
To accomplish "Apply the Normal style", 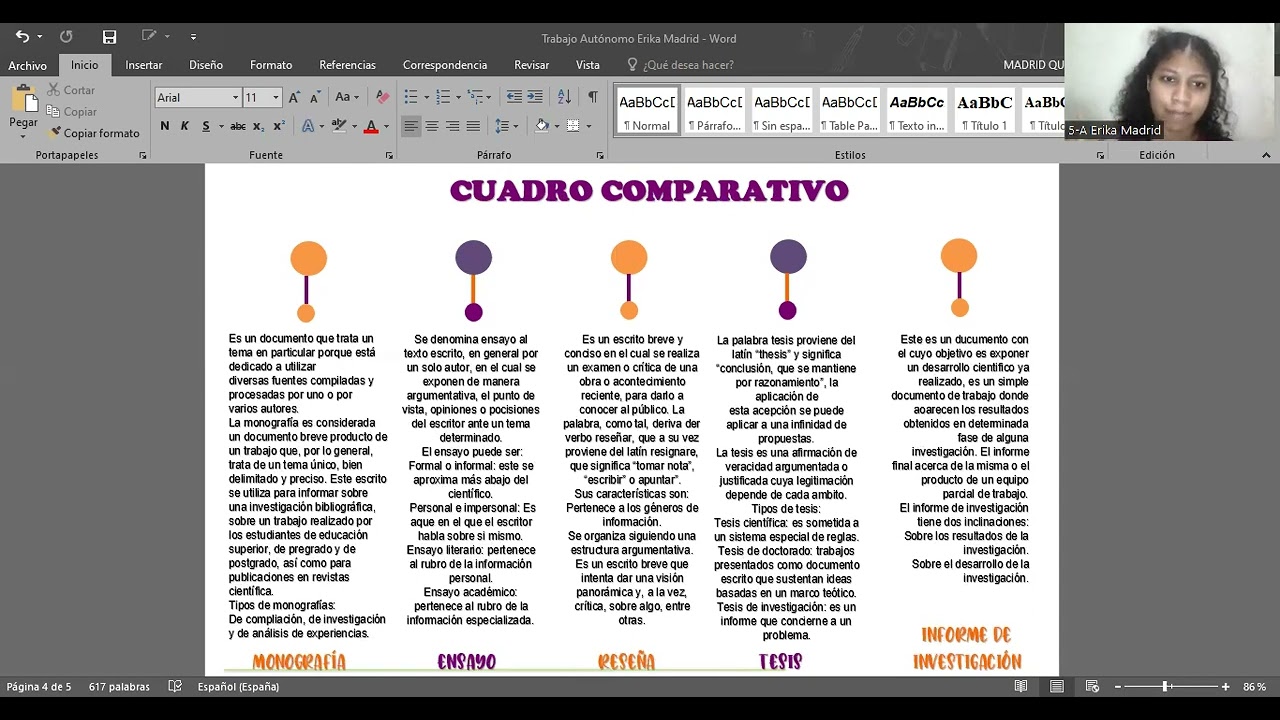I will (646, 110).
